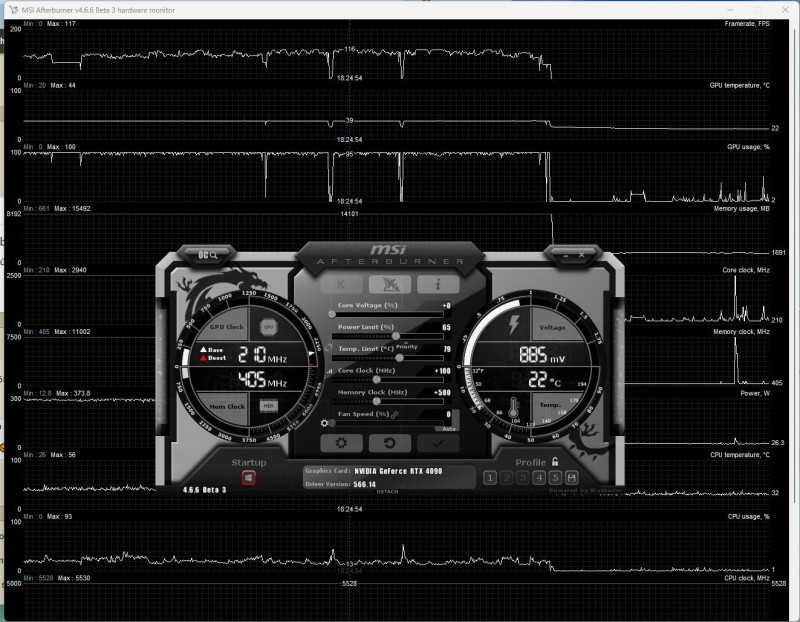Click the CPU temperature graph label
This screenshot has width=800, height=622.
[x=740, y=455]
